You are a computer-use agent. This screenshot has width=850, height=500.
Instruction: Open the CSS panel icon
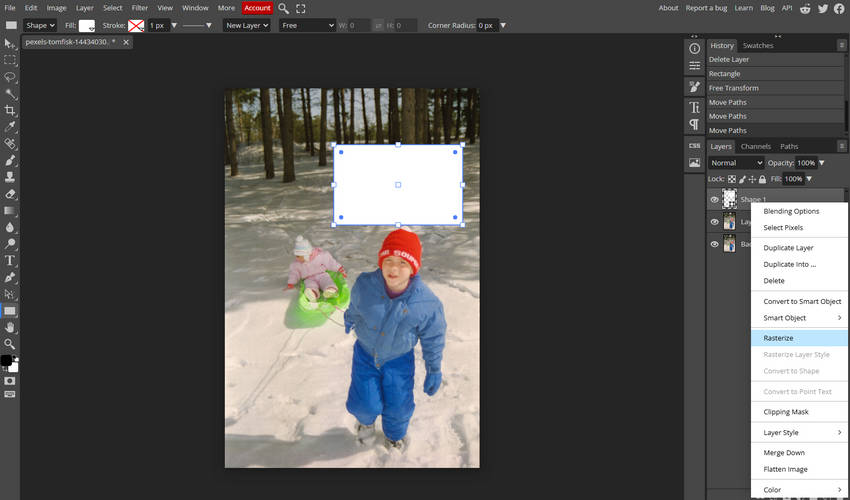[694, 146]
